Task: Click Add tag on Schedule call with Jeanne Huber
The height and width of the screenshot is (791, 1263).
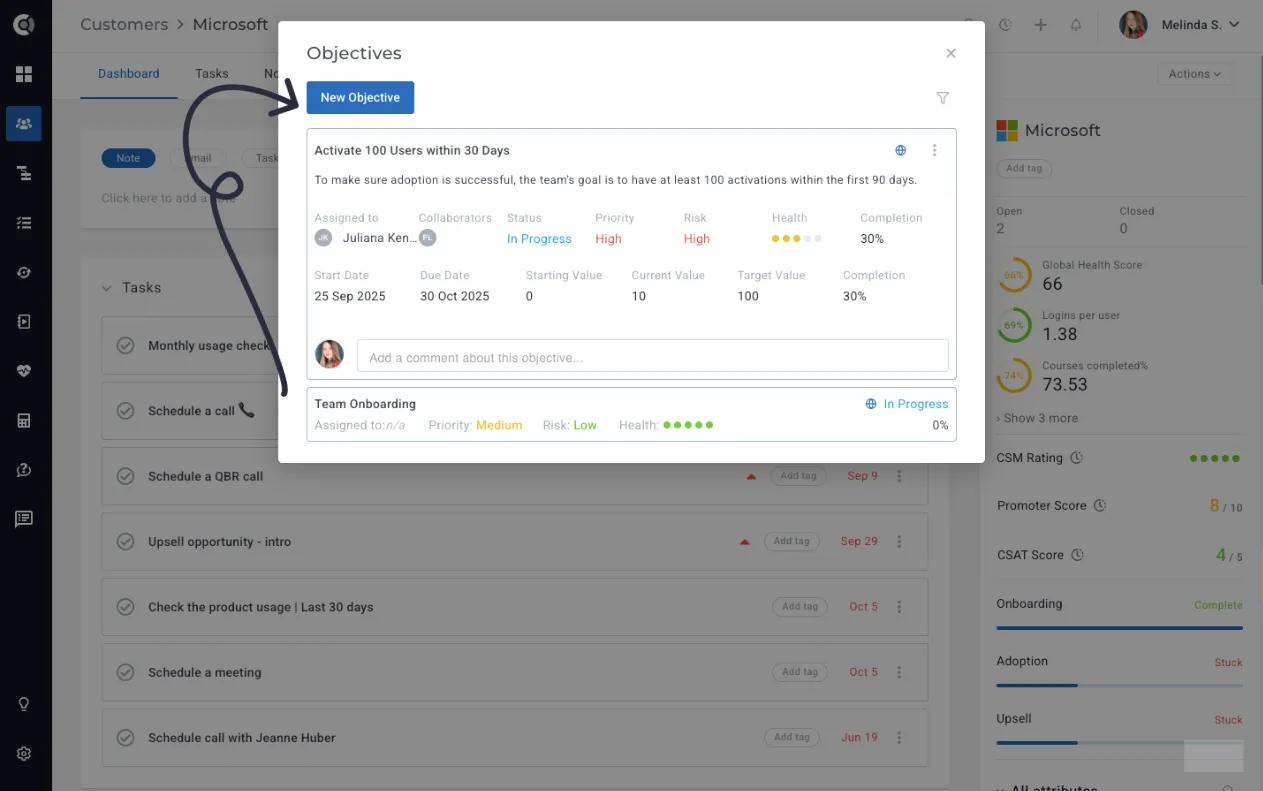Action: click(x=792, y=737)
